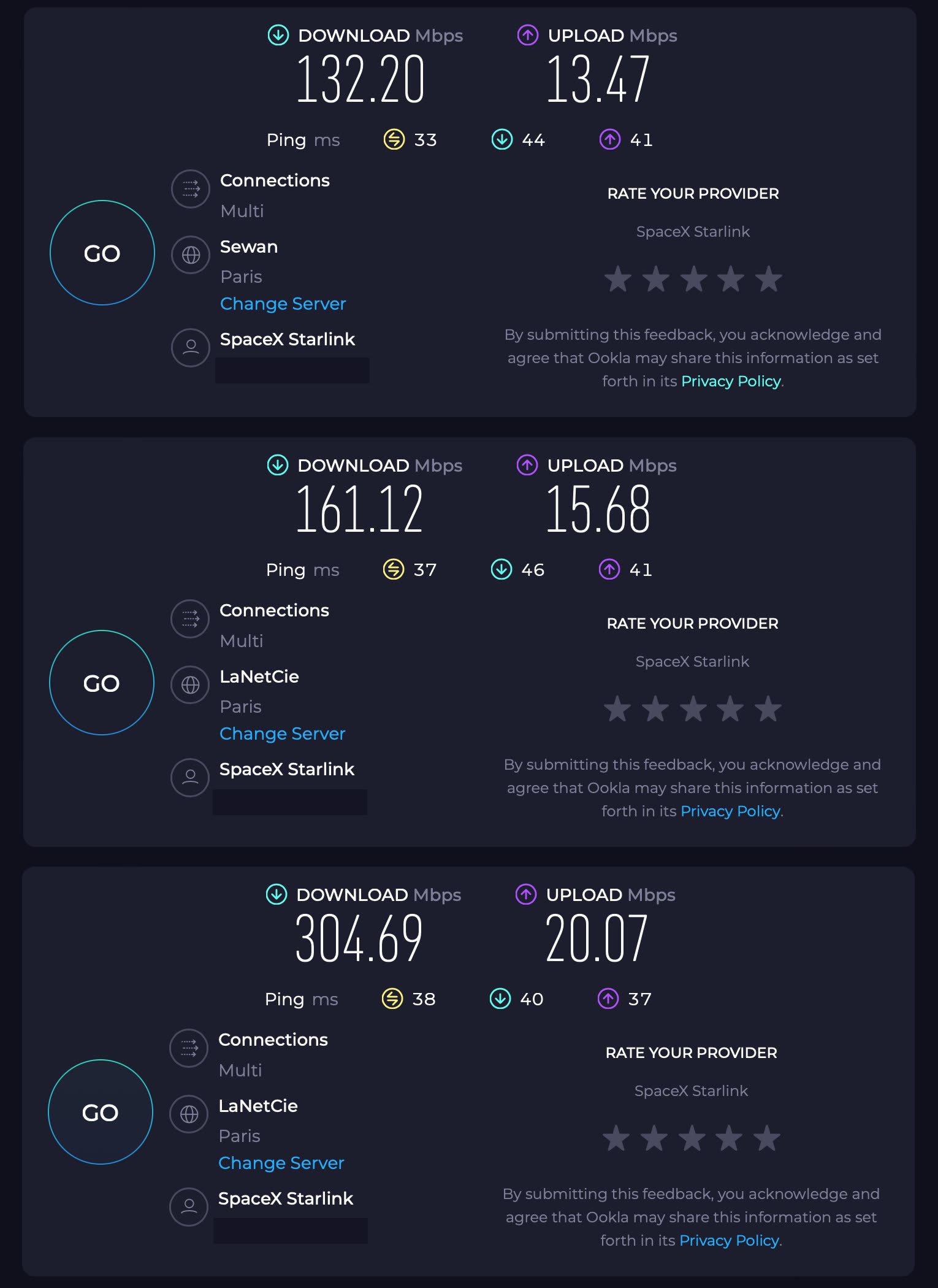This screenshot has width=938, height=1288.
Task: Open Change Server under Sewan Paris
Action: coord(283,304)
